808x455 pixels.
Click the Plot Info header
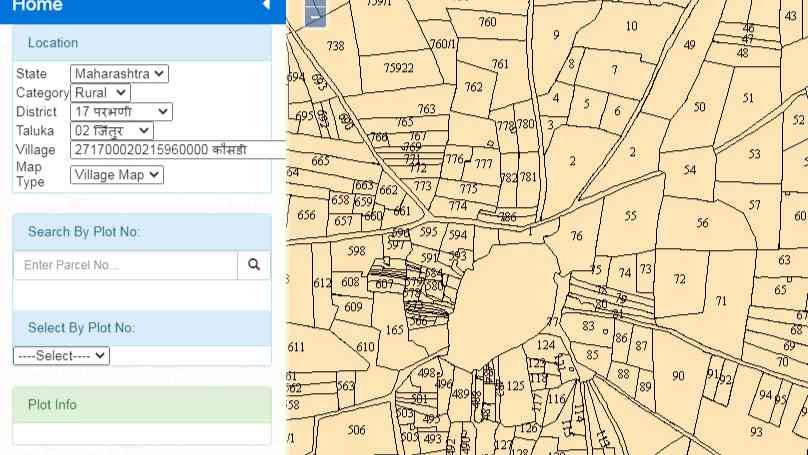coord(142,405)
